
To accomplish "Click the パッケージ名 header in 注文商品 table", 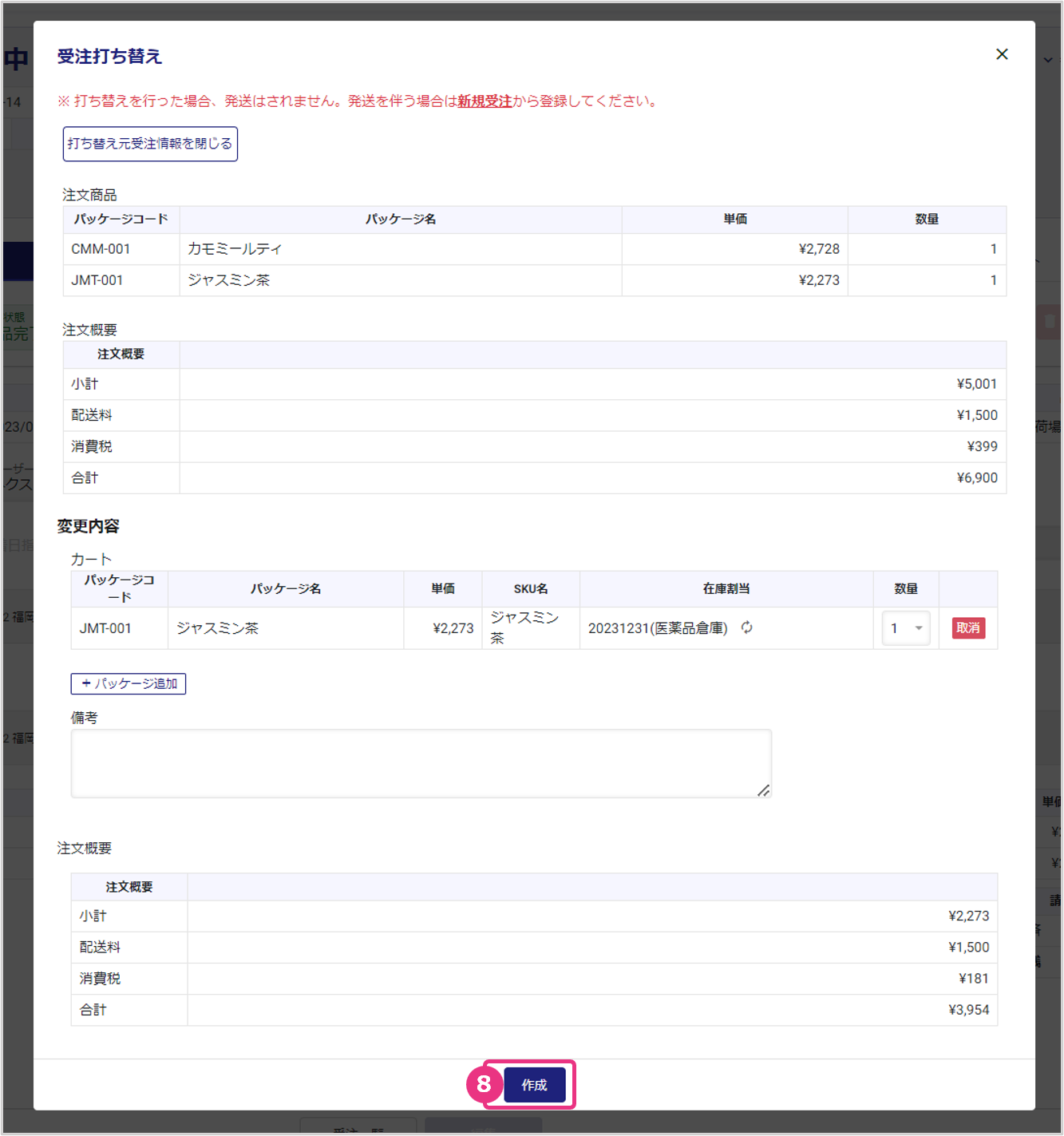I will [400, 220].
